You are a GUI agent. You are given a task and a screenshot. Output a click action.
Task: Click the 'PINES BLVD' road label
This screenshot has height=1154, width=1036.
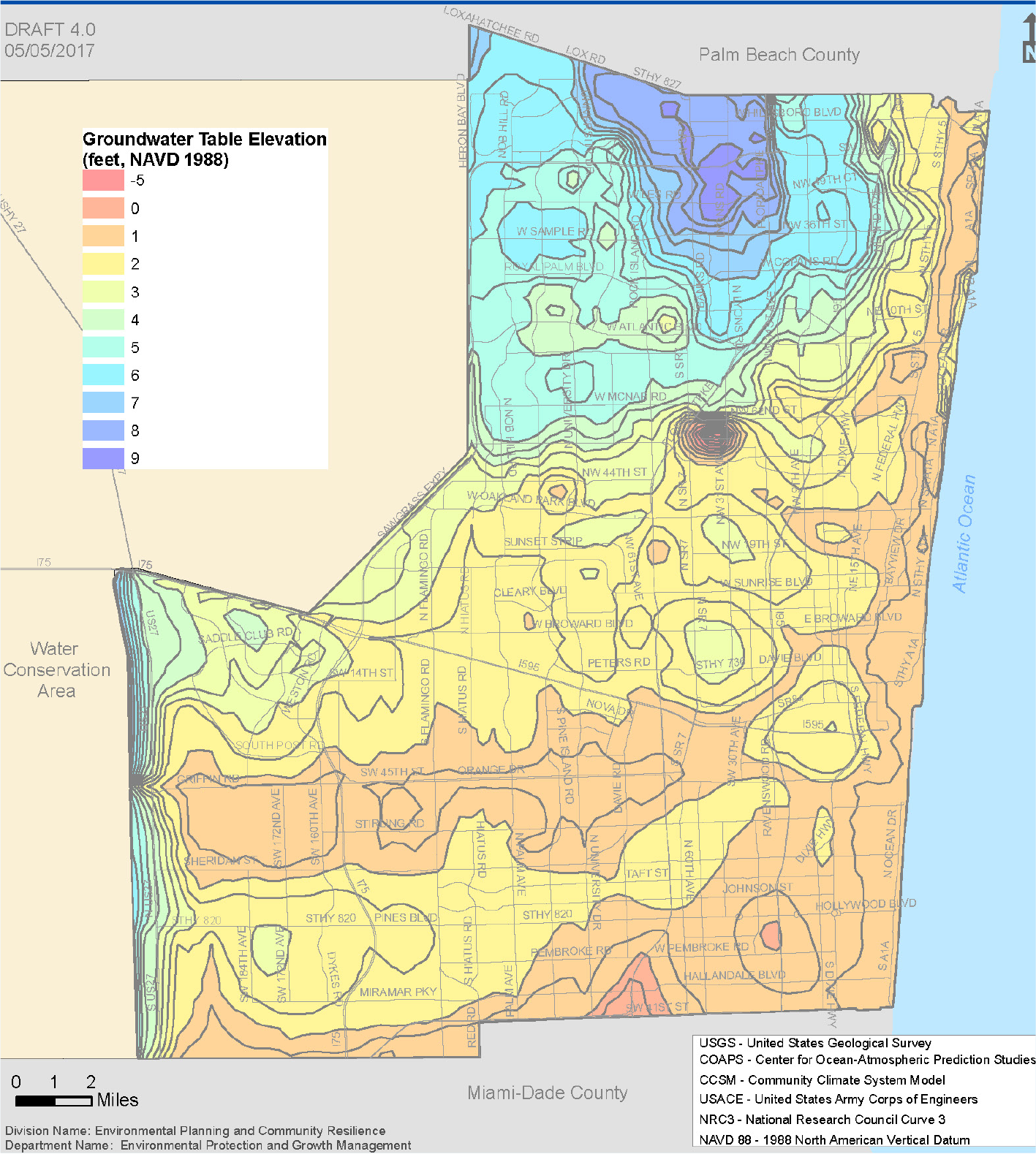click(406, 917)
